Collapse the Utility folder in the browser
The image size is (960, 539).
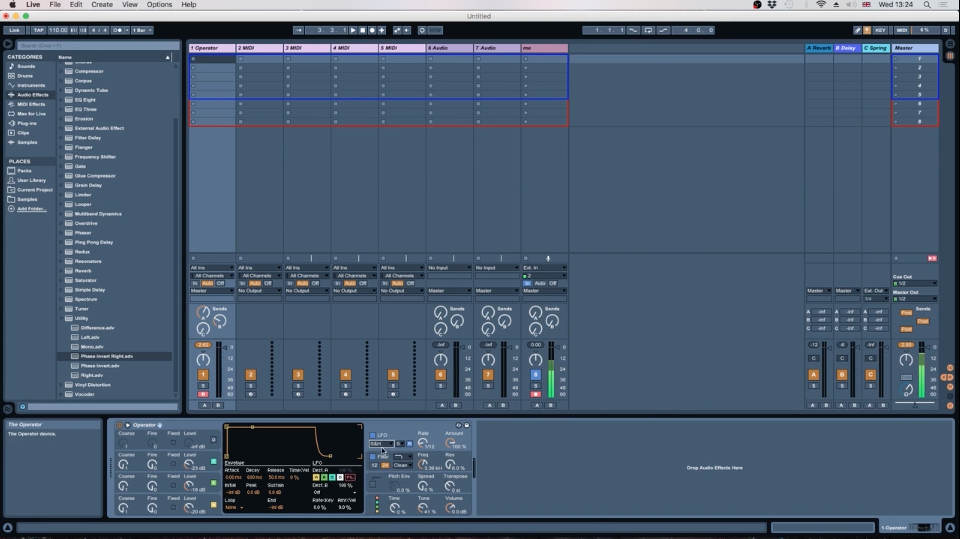[x=61, y=318]
